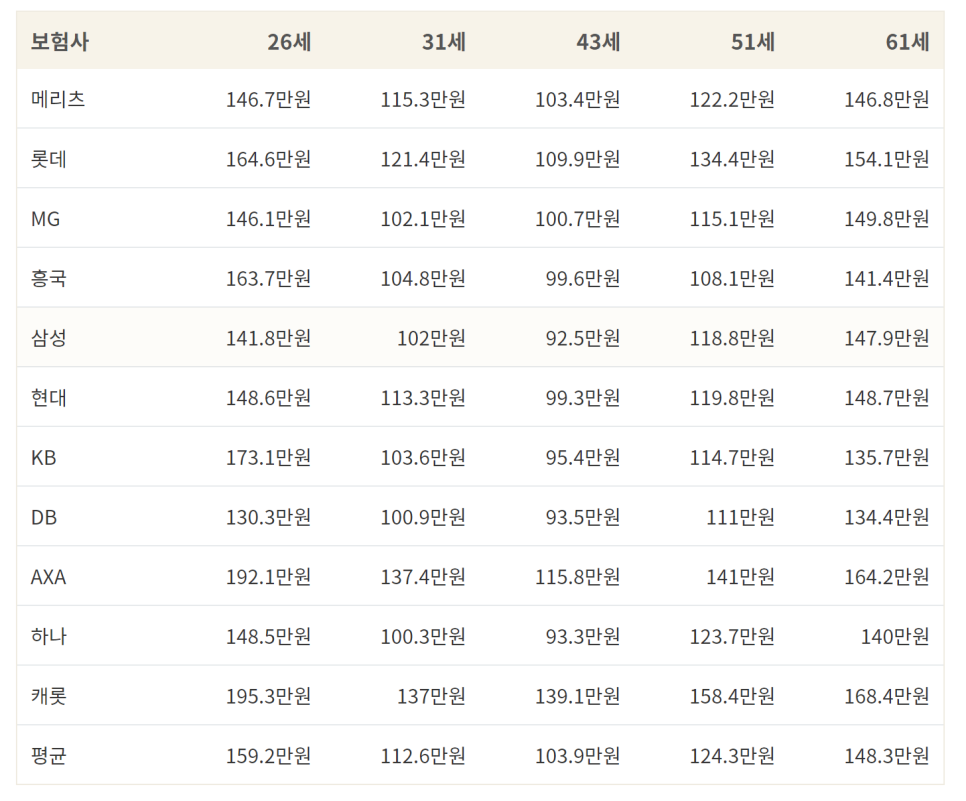Click the 173.1만원 cell for KB
The image size is (966, 801).
coord(268,458)
